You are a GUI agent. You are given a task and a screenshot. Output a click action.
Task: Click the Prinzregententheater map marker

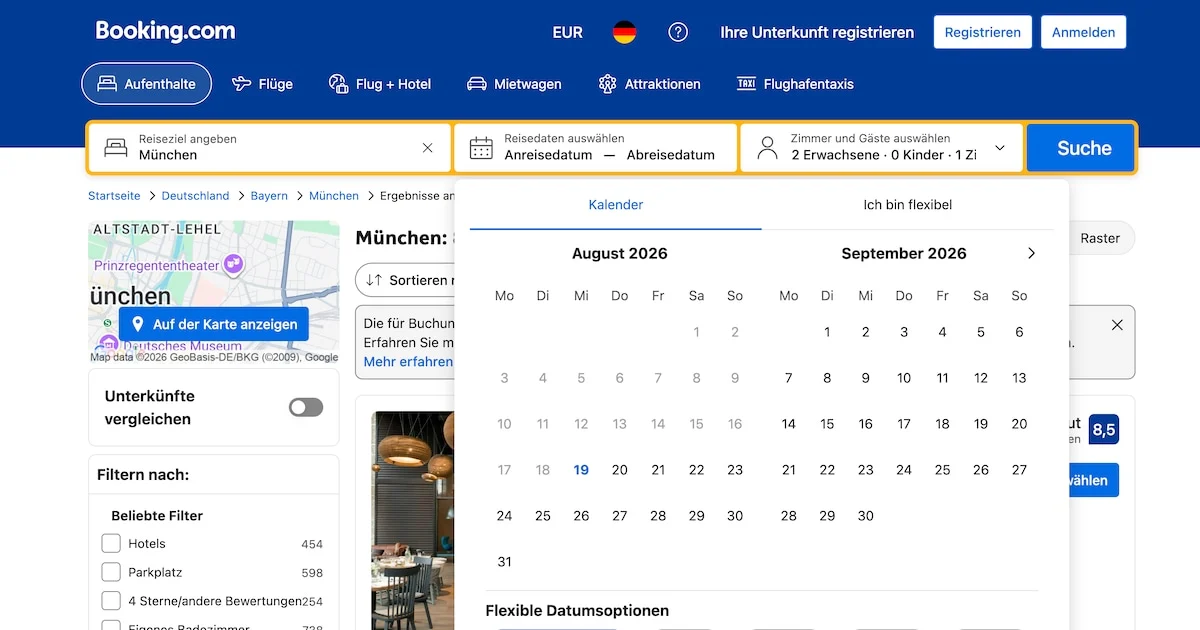[x=234, y=264]
